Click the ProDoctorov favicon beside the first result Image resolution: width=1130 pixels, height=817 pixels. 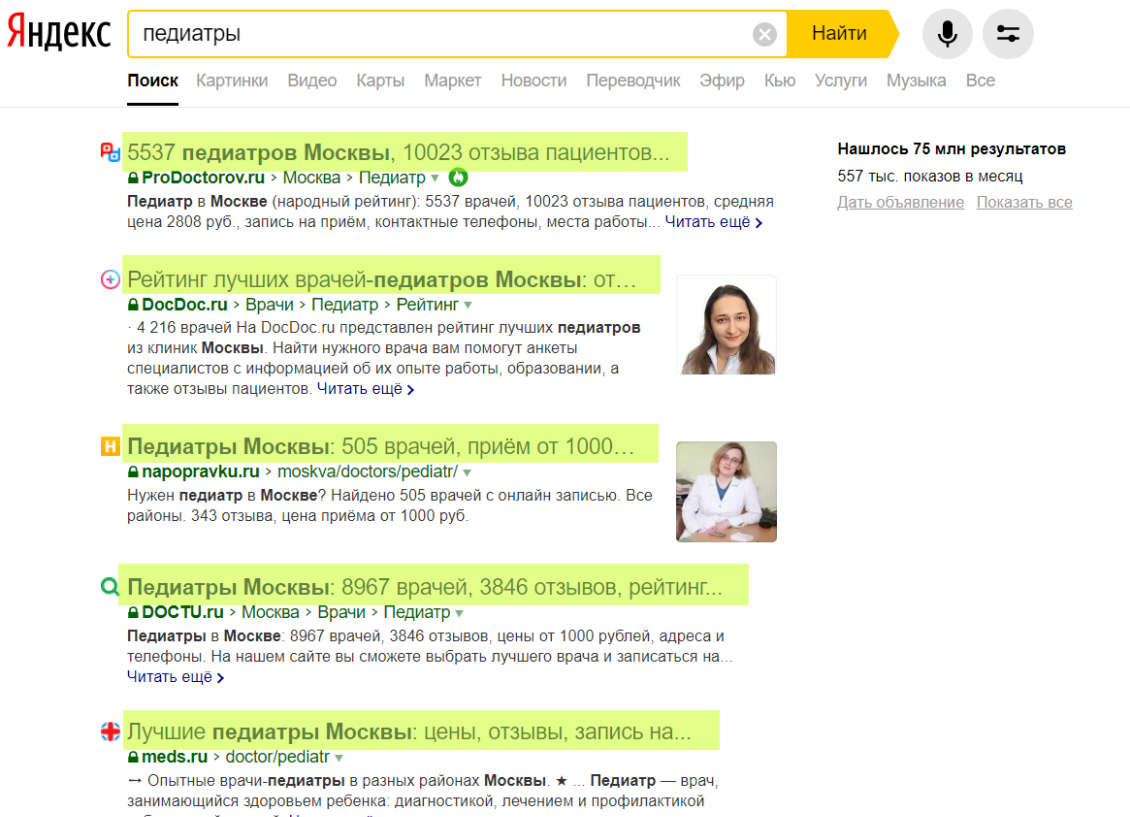click(110, 152)
